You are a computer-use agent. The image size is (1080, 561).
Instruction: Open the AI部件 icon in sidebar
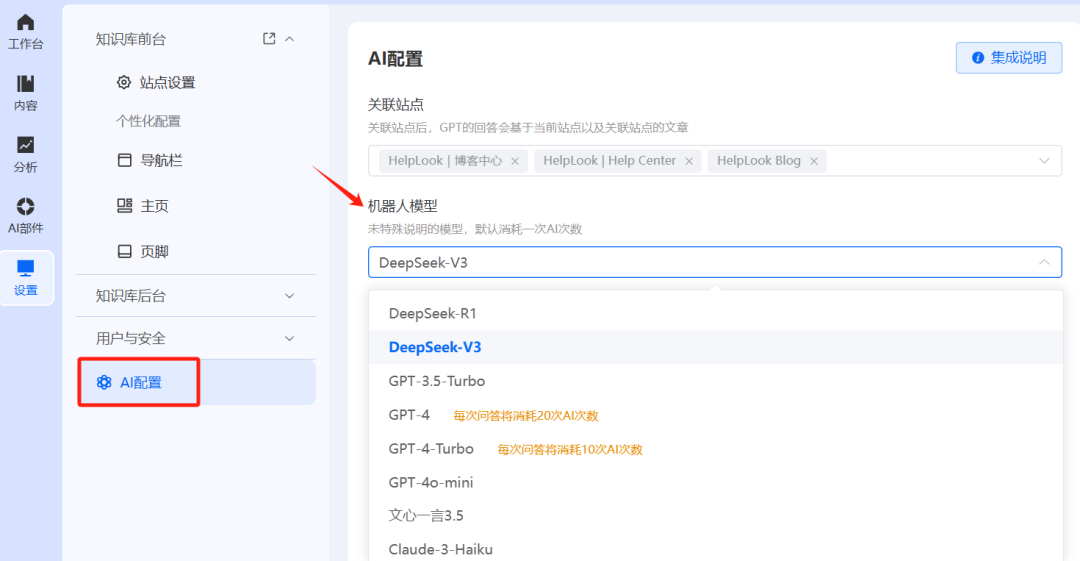(x=25, y=206)
